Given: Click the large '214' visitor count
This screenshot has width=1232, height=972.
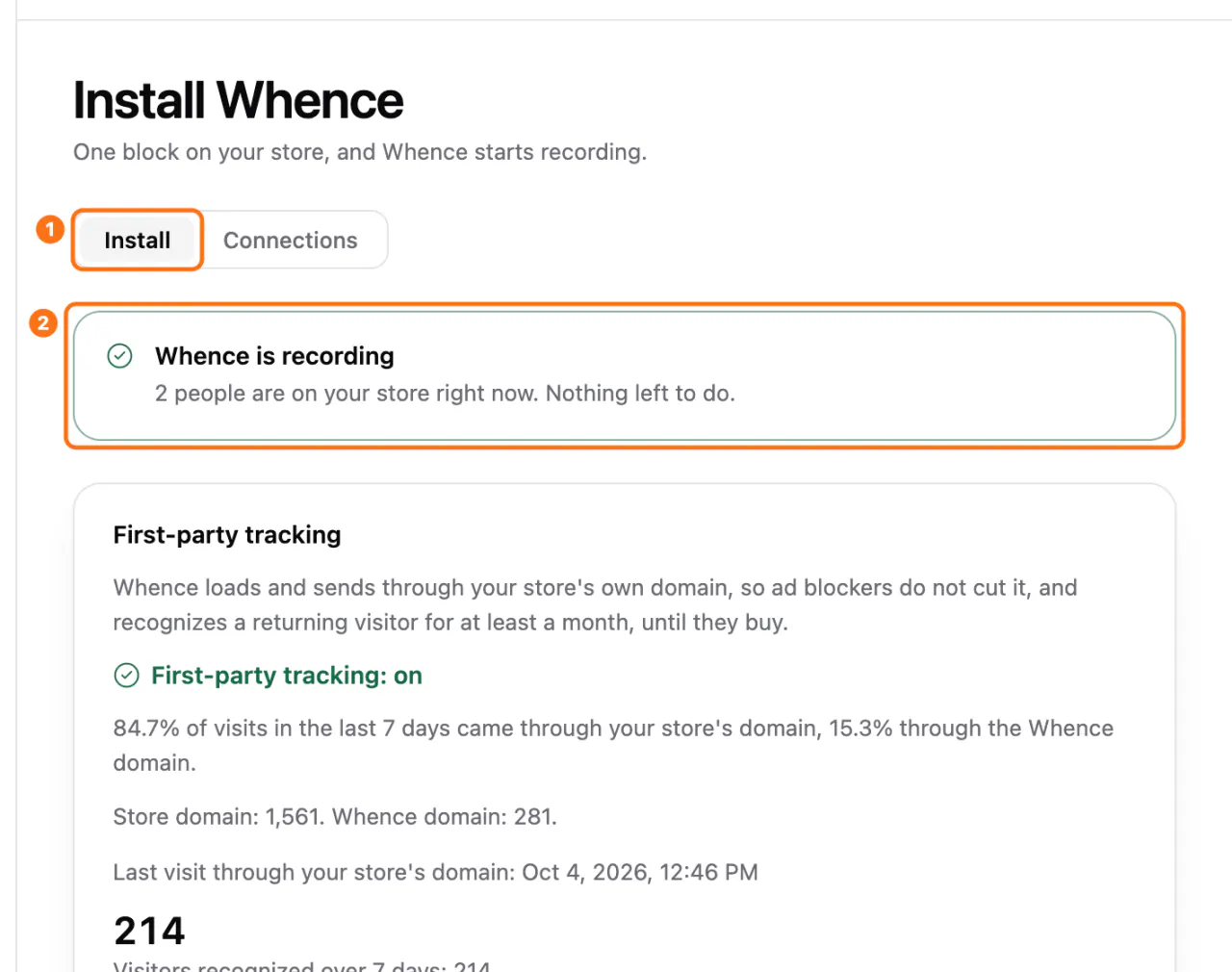Looking at the screenshot, I should click(149, 931).
